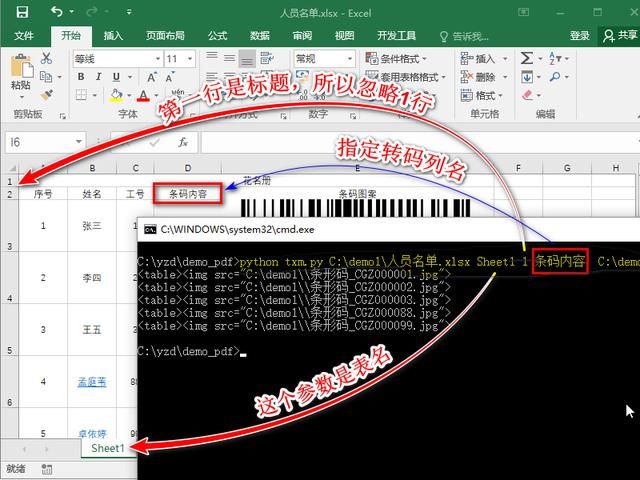This screenshot has height=480, width=640.
Task: Click the Copy icon
Action: pos(46,76)
